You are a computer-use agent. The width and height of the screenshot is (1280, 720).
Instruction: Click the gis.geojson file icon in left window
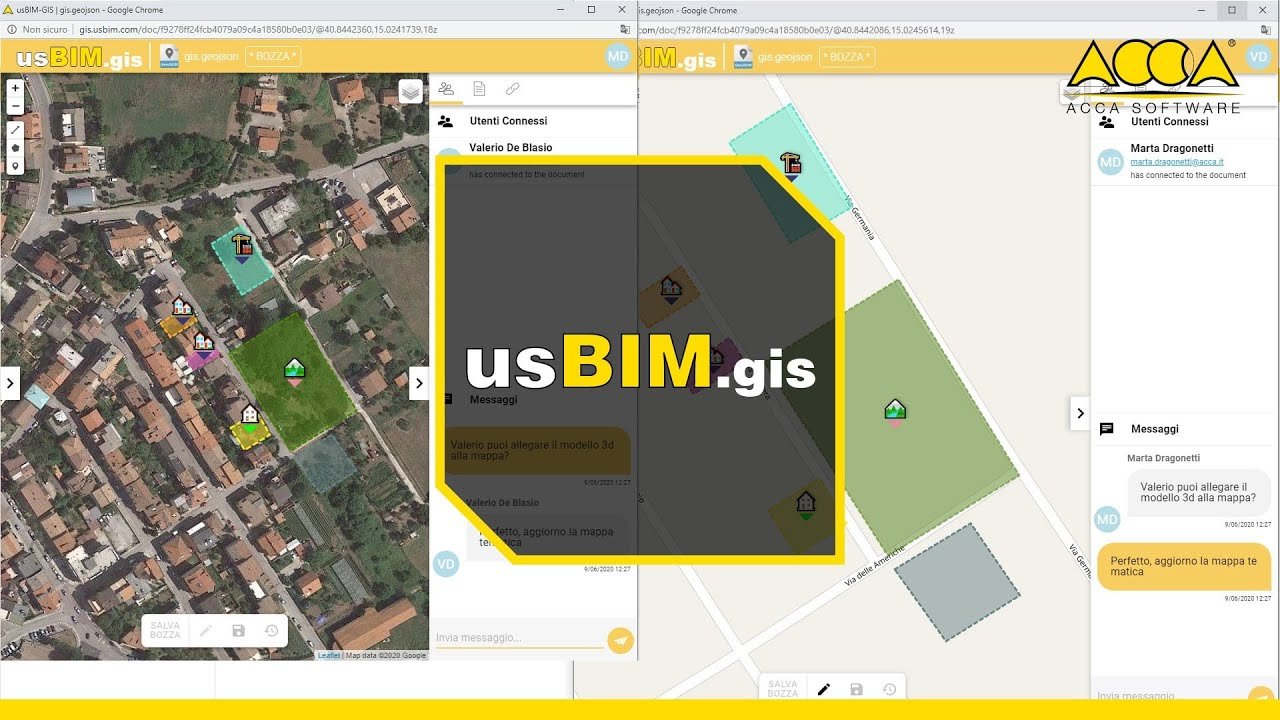pos(169,56)
